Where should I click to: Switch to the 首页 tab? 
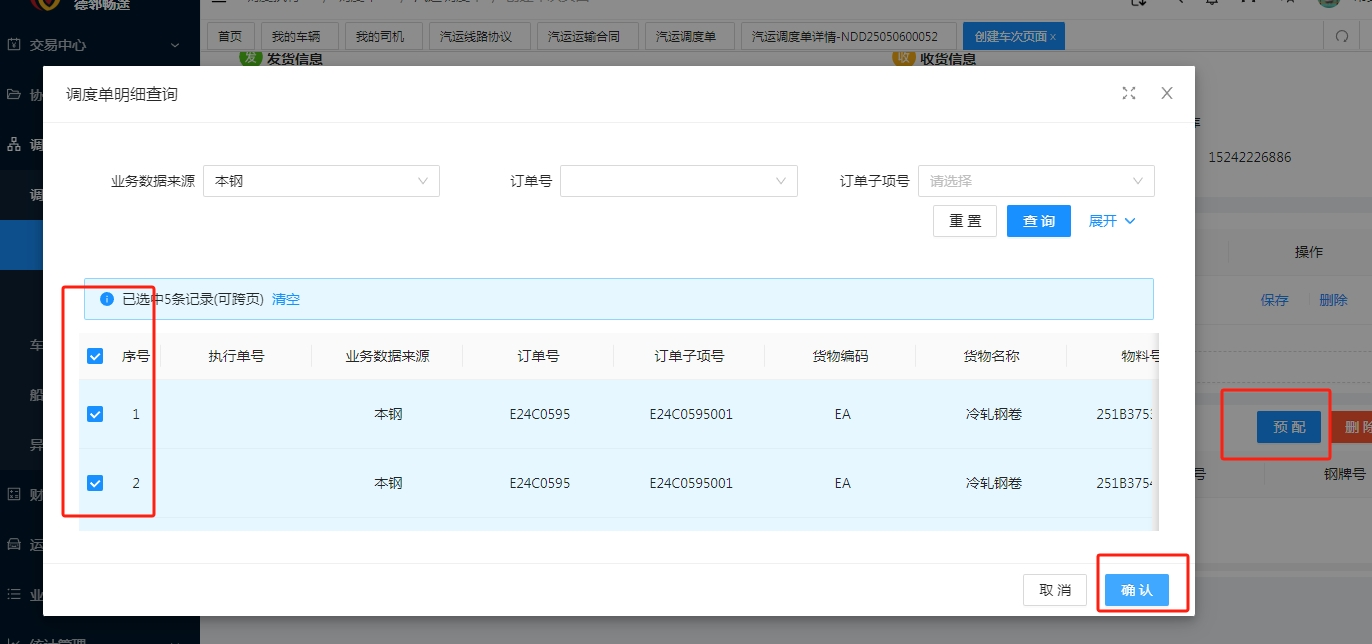(230, 36)
